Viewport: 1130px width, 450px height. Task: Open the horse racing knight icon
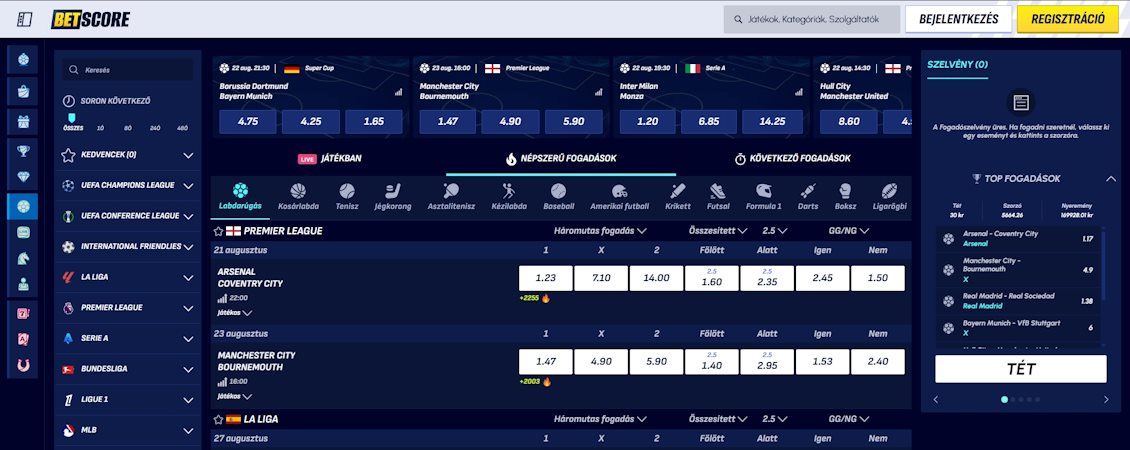[22, 258]
